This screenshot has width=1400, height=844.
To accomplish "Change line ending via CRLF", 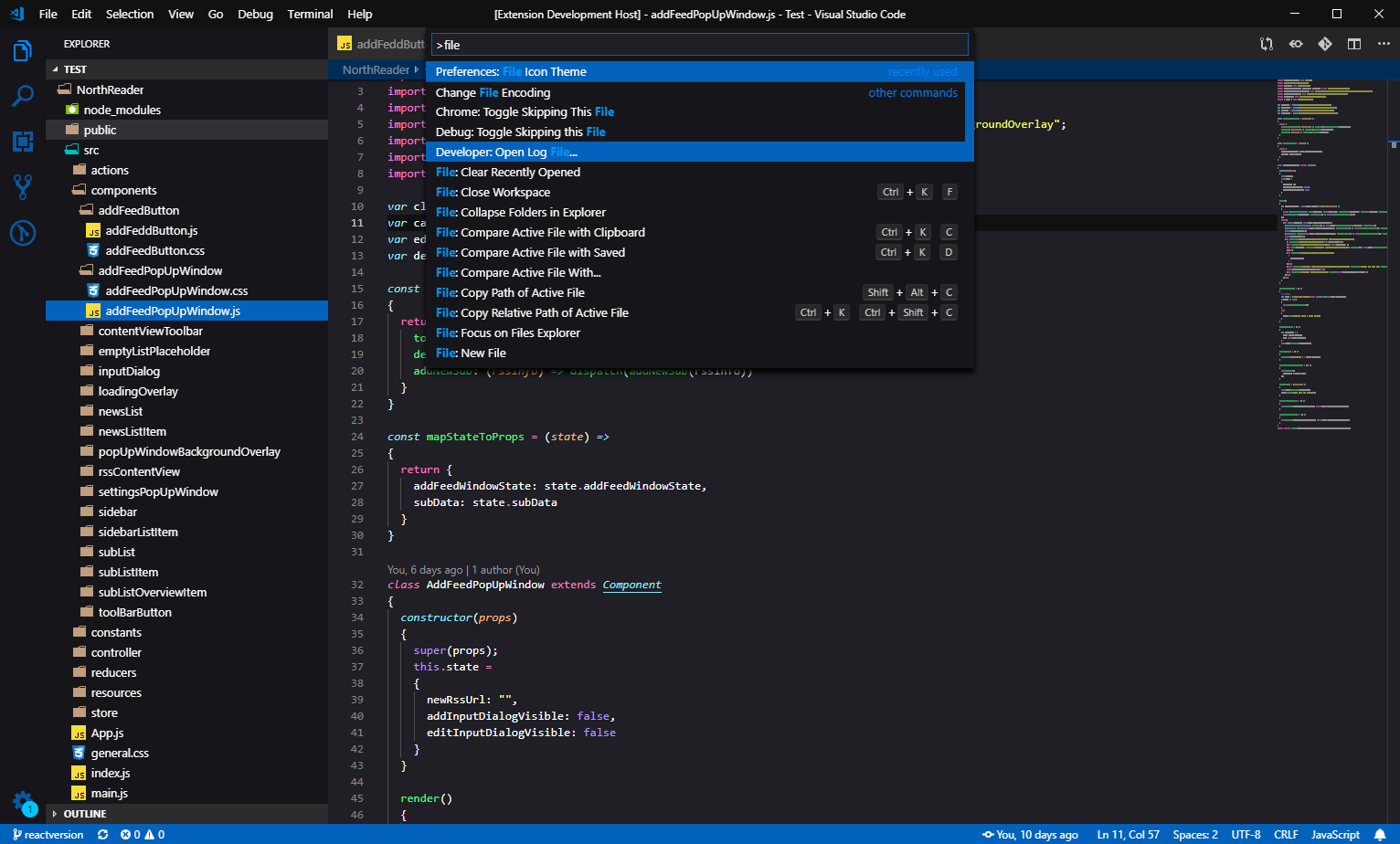I will pos(1286,835).
